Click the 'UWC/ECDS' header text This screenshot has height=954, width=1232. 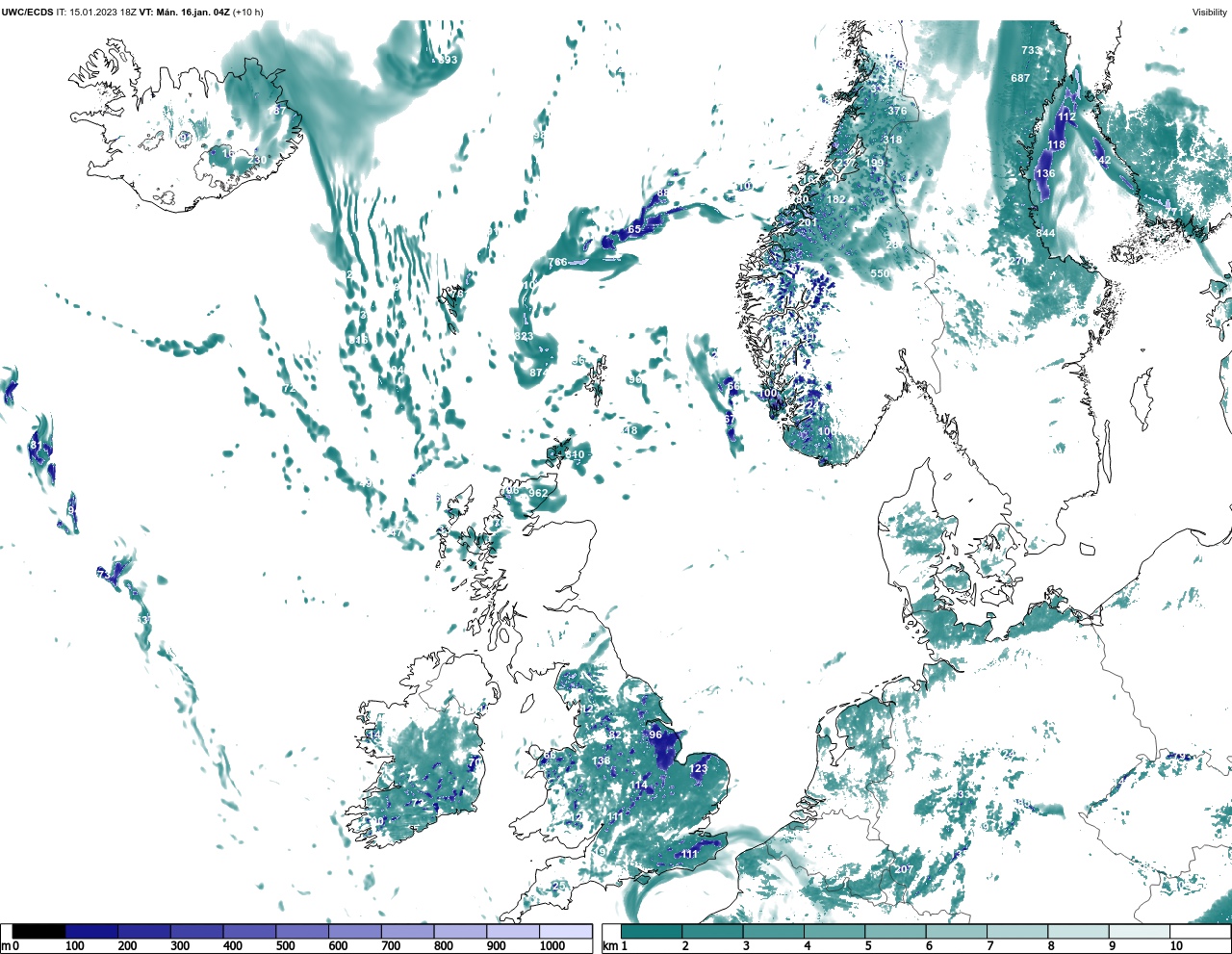[x=27, y=12]
